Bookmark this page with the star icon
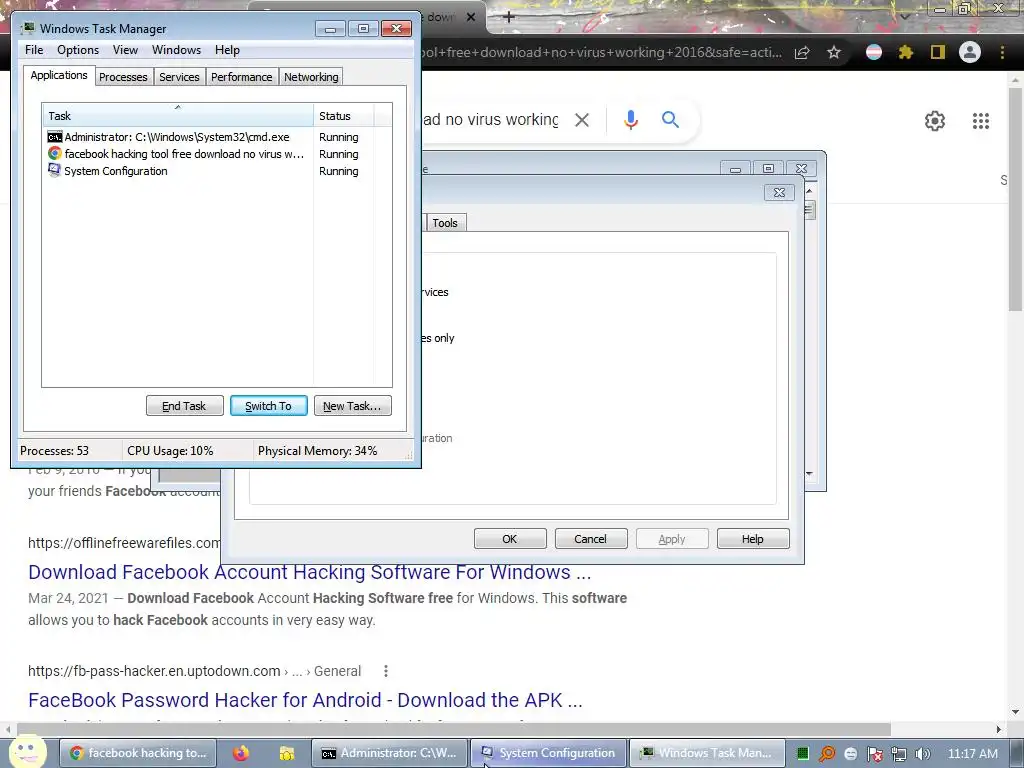 [833, 52]
